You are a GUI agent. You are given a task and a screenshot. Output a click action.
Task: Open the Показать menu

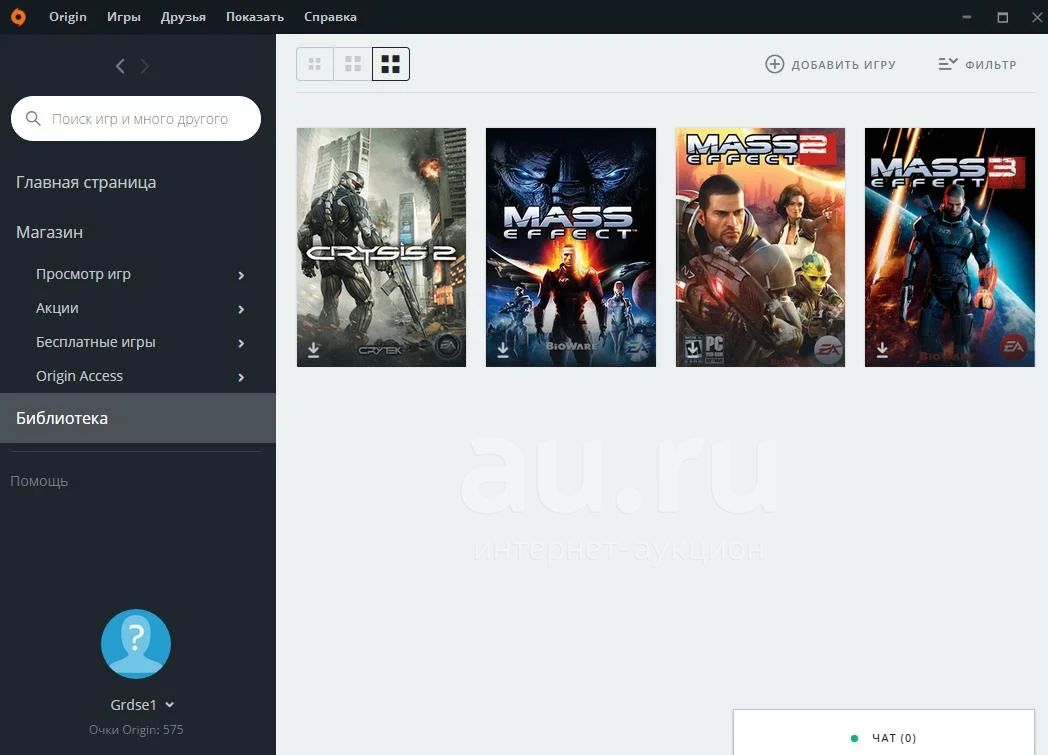(x=255, y=17)
